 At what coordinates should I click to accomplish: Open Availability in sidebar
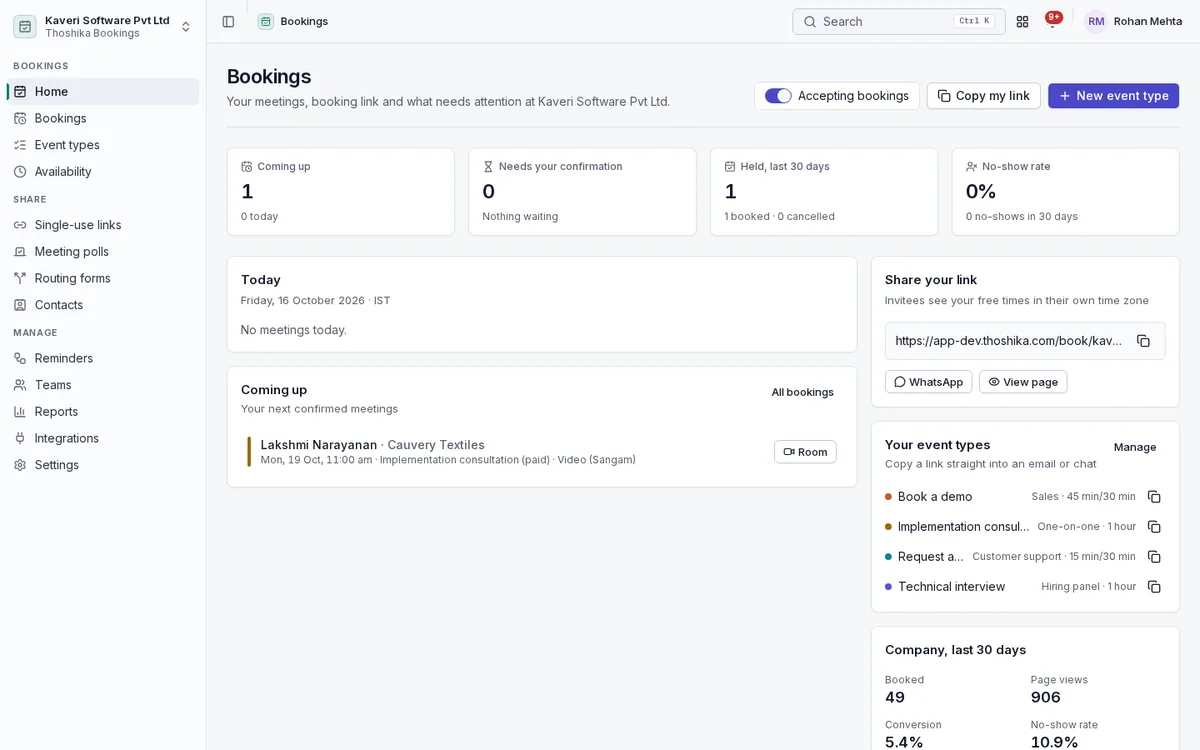coord(103,172)
